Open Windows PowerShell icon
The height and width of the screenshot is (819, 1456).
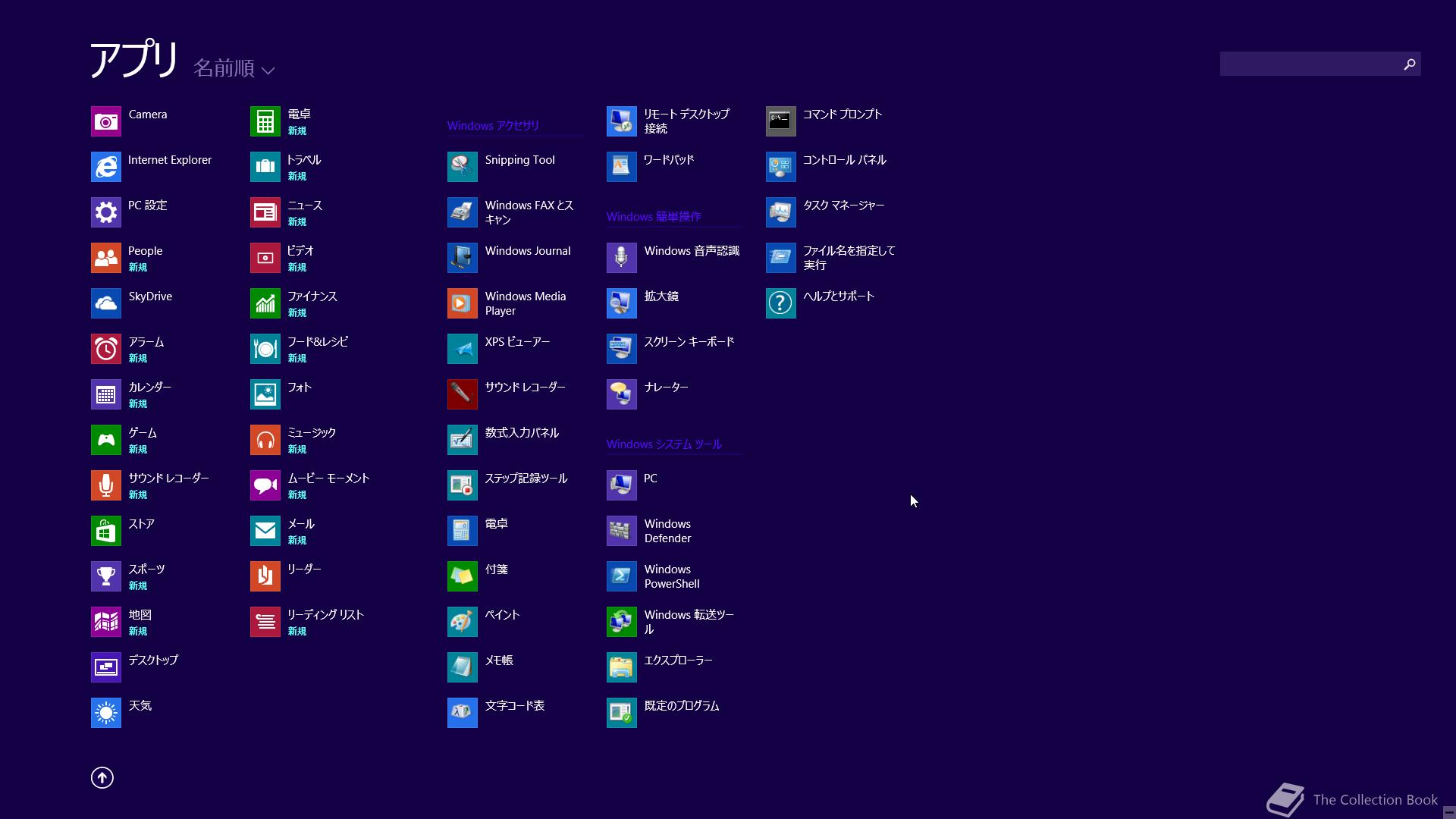(622, 576)
